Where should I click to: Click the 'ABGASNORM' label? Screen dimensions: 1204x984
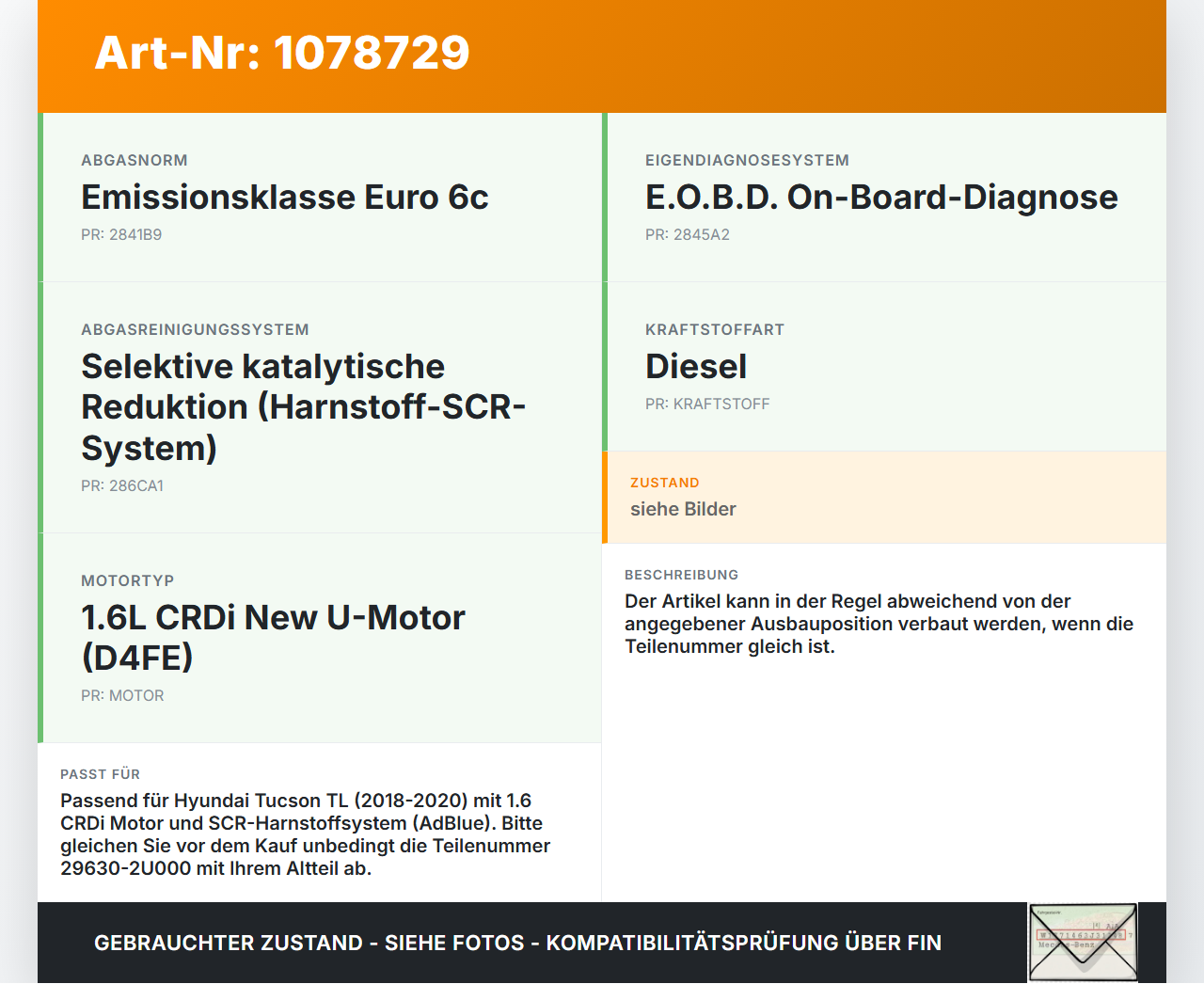coord(135,161)
